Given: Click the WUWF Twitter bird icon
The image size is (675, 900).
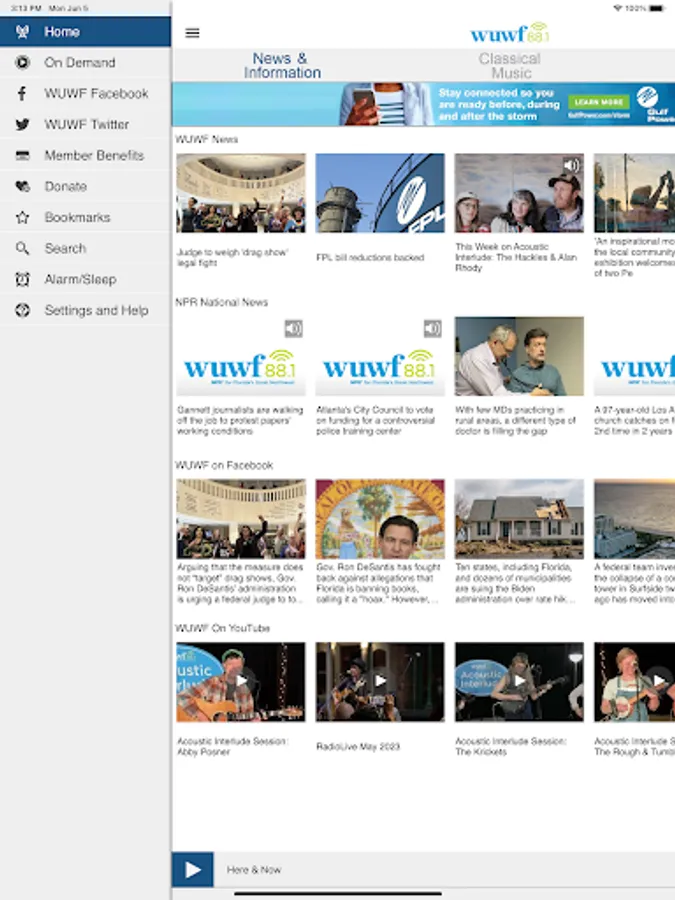Looking at the screenshot, I should (22, 125).
